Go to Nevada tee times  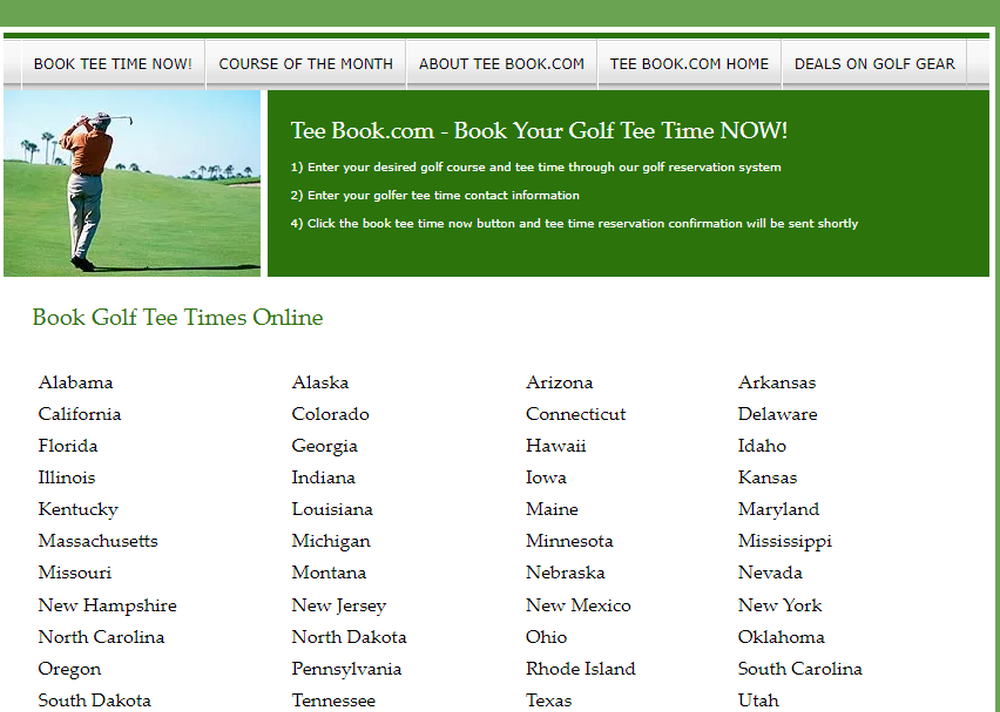pos(770,572)
